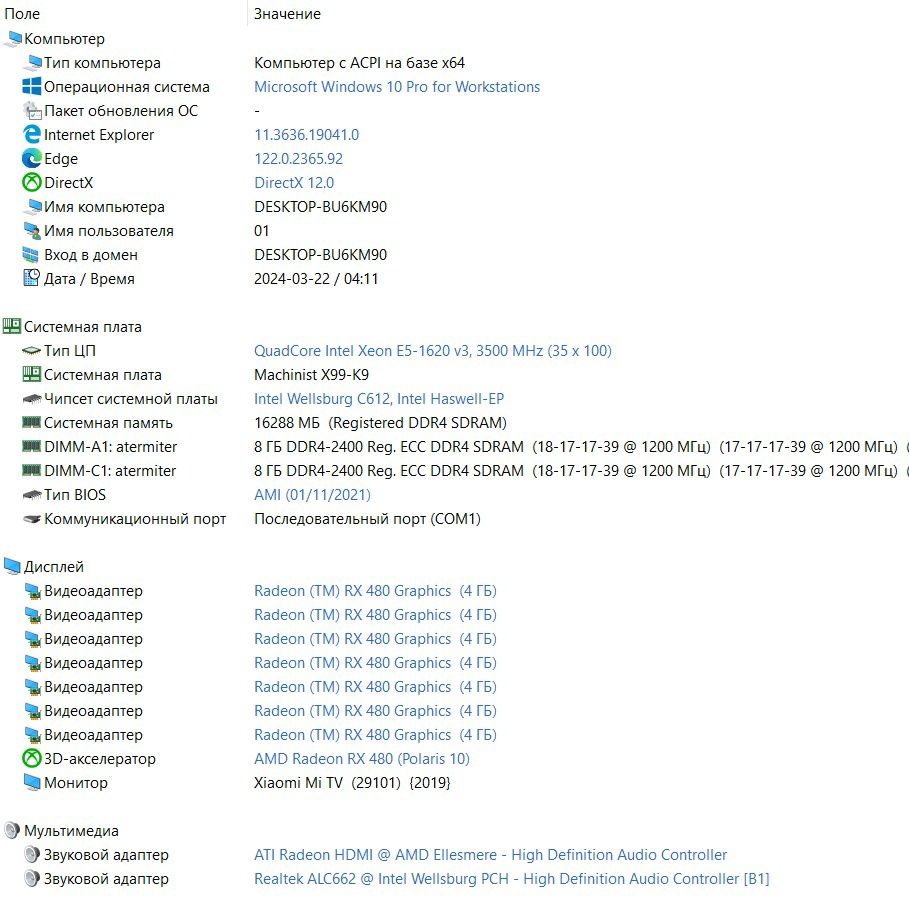Click the Edge browser icon
909x904 pixels.
[31, 158]
